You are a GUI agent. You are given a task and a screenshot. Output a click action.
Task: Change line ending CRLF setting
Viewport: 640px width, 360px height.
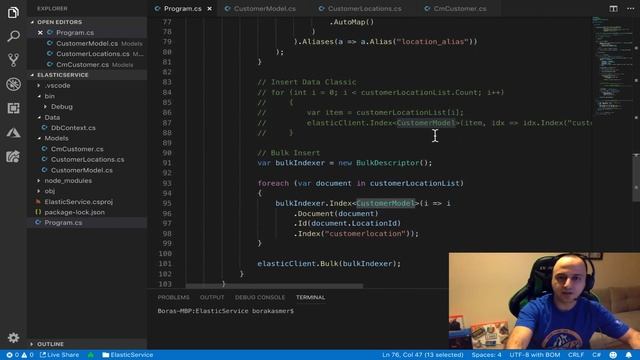point(576,355)
